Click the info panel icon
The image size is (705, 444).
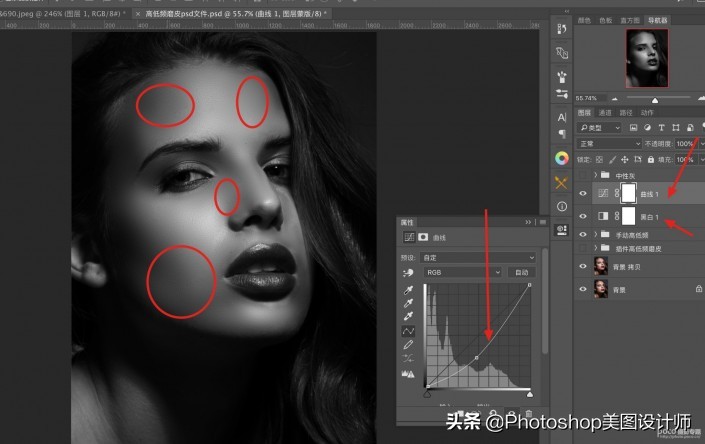561,206
